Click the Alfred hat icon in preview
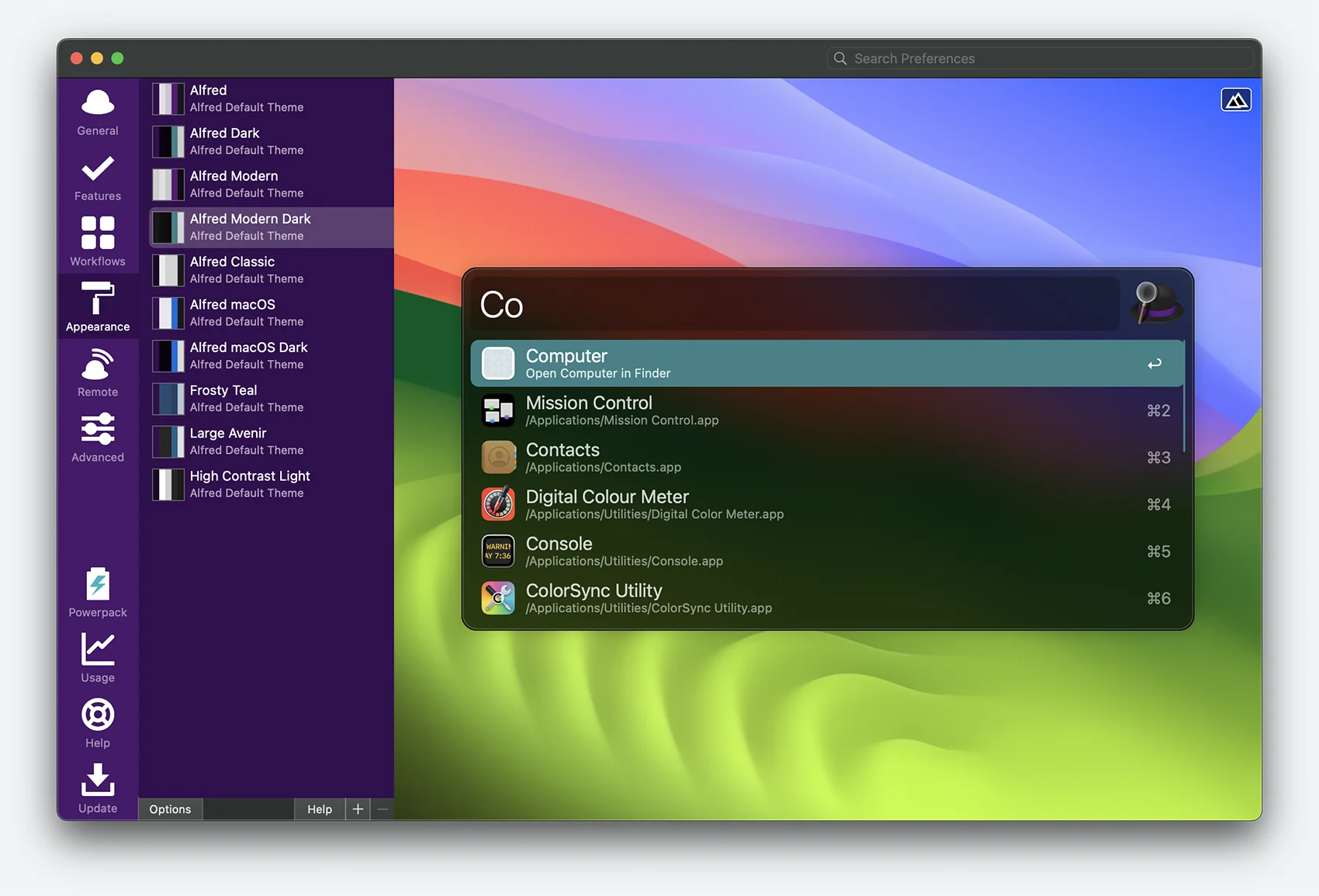Viewport: 1319px width, 896px height. pyautogui.click(x=1155, y=303)
